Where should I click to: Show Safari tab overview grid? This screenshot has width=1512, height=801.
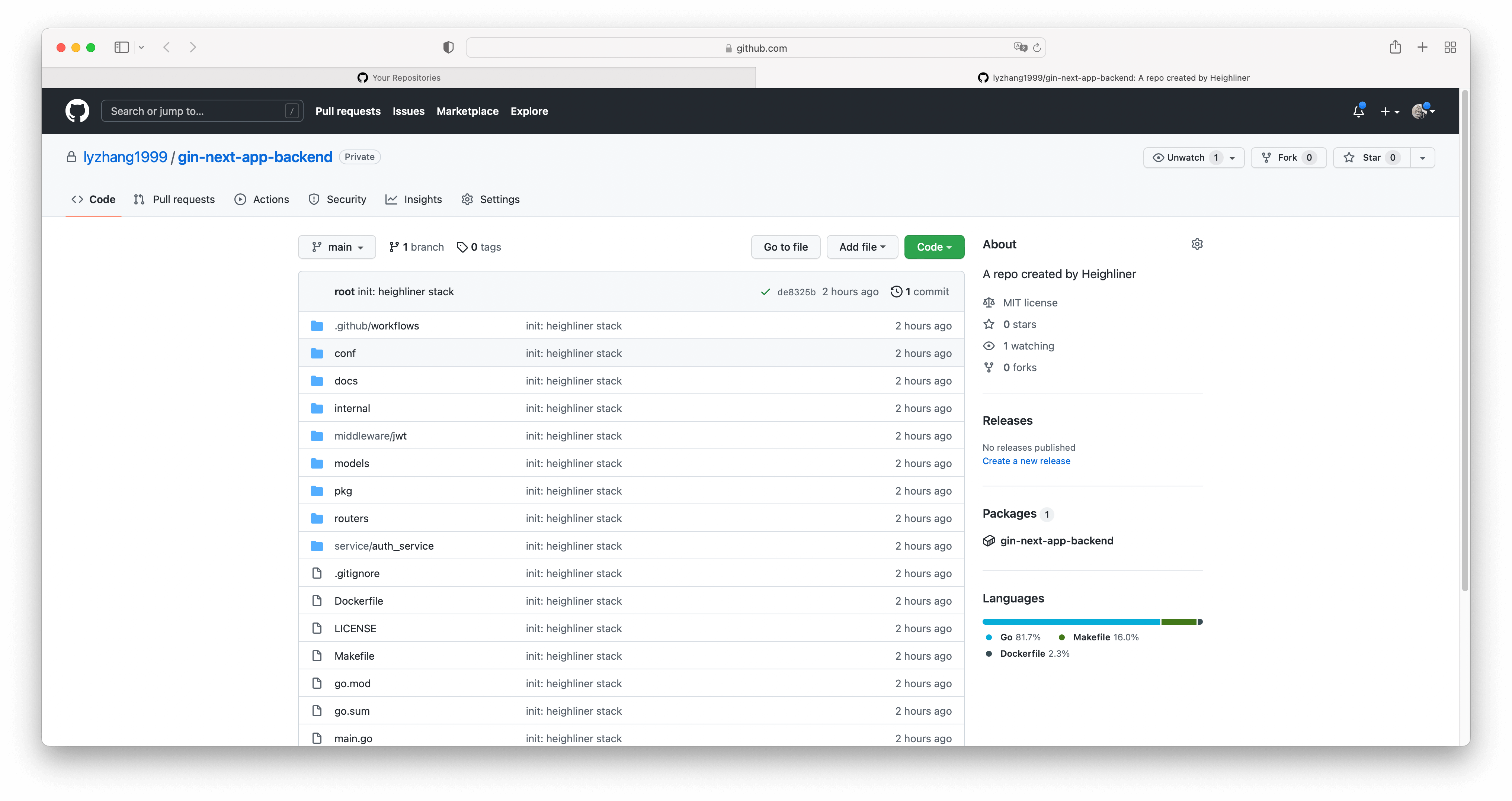coord(1450,48)
